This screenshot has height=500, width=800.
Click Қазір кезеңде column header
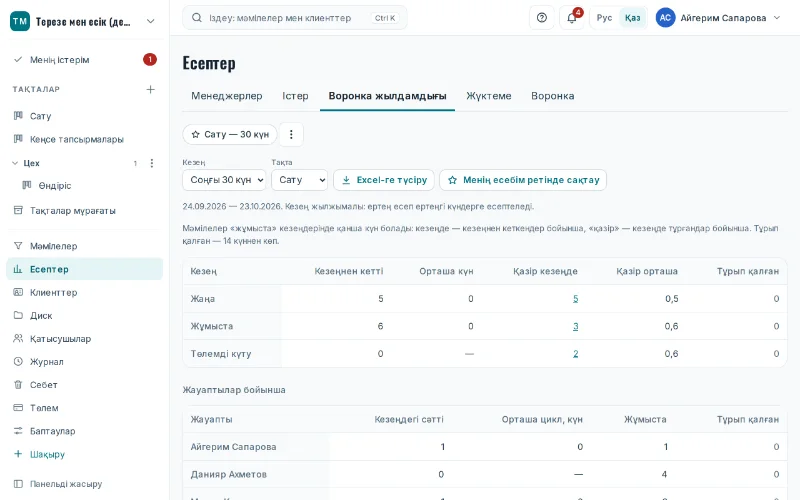[x=545, y=271]
